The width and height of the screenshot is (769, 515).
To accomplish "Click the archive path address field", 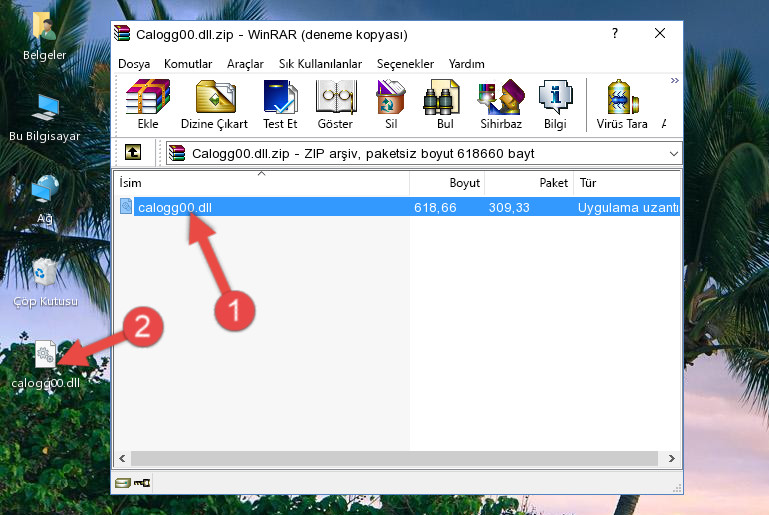I will click(424, 154).
